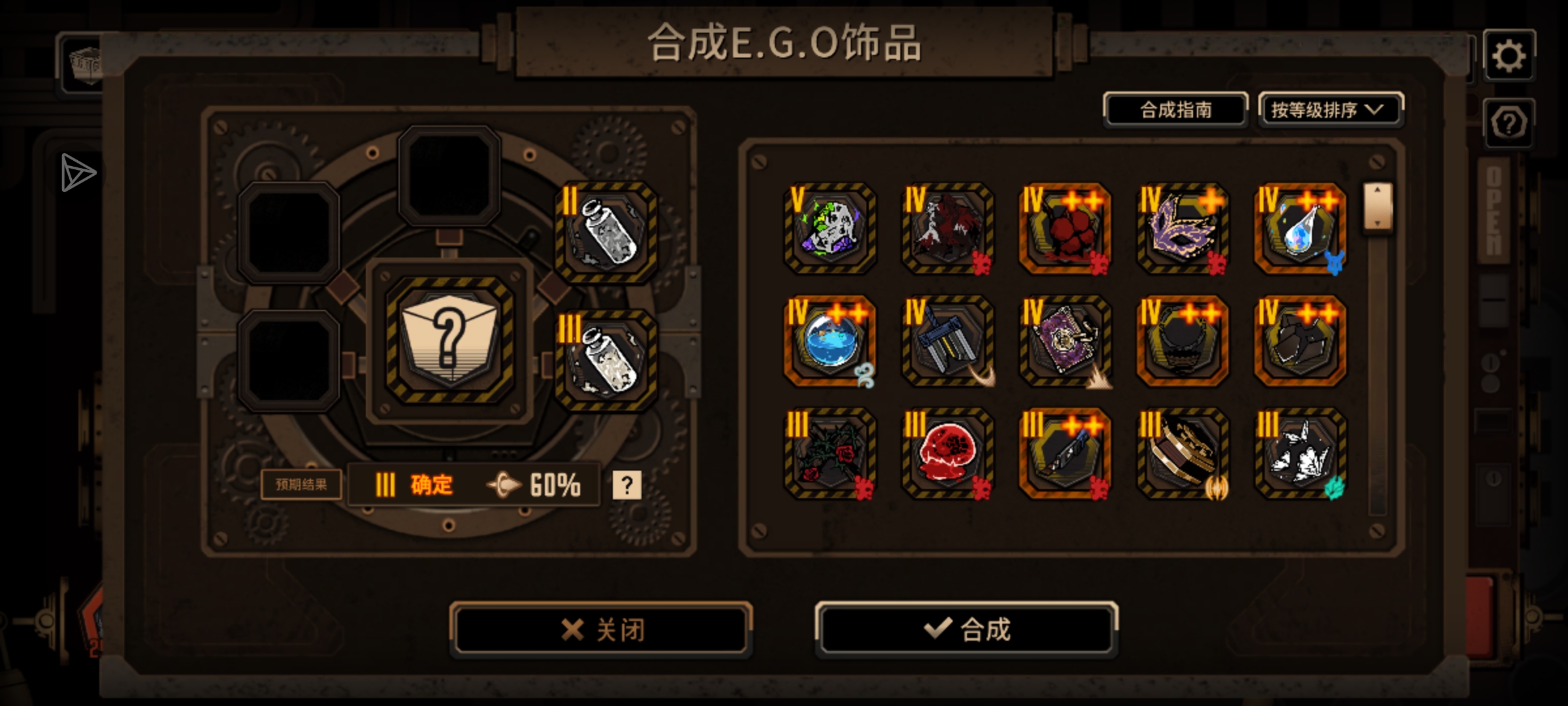Expand the OPEN side panel

1494,210
